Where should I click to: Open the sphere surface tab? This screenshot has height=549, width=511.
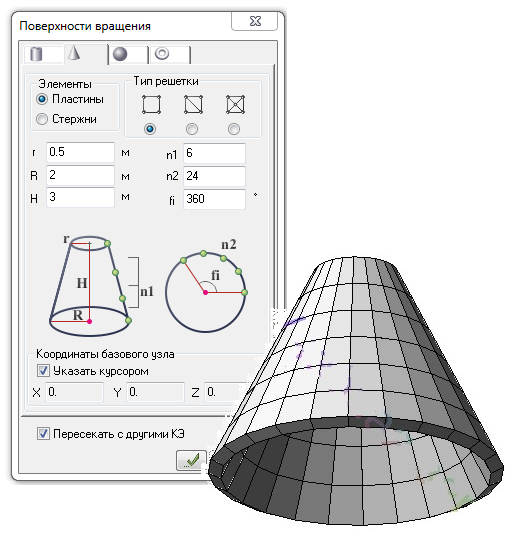[128, 55]
